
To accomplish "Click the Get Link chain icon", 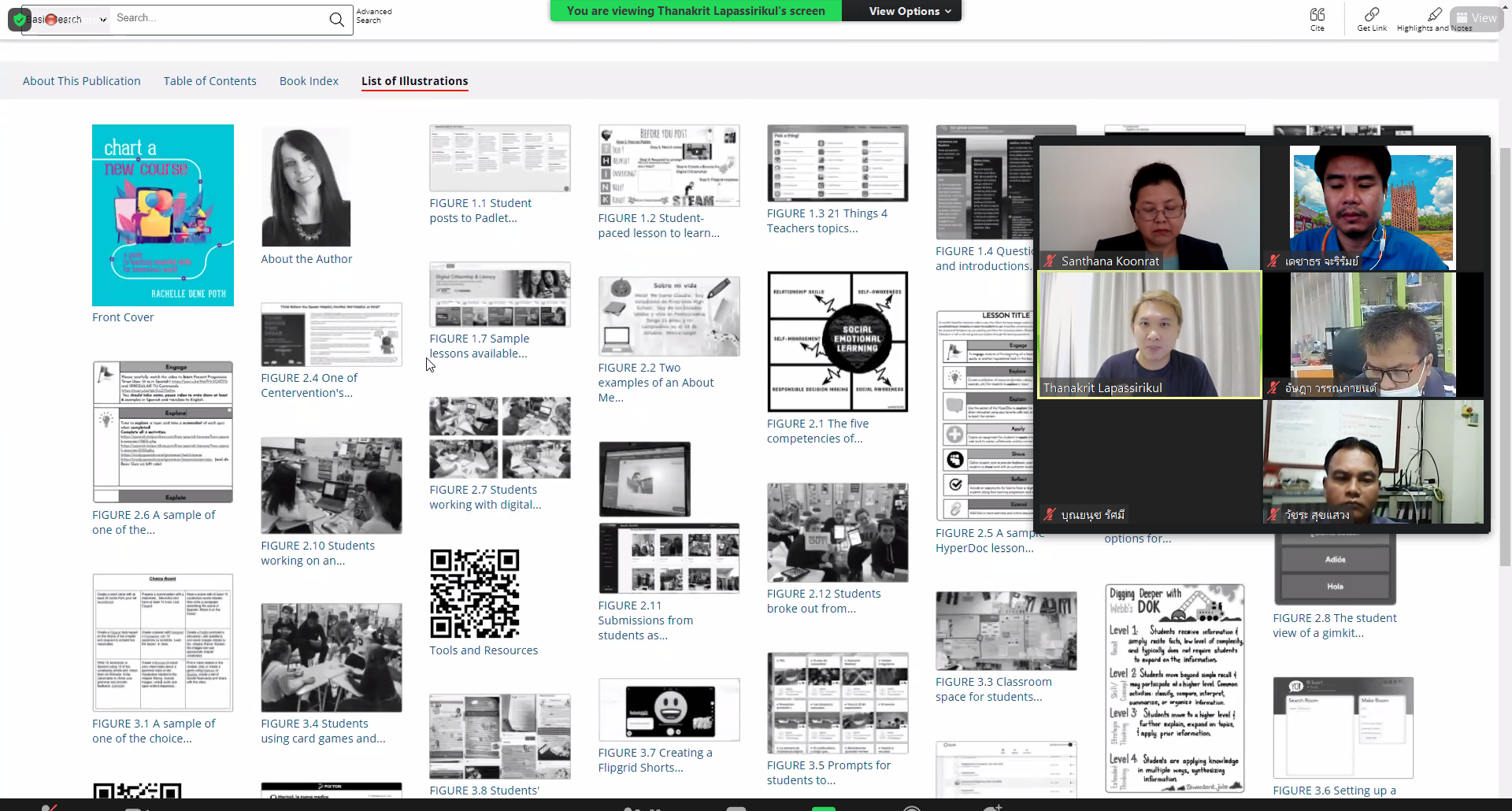I will 1372,14.
